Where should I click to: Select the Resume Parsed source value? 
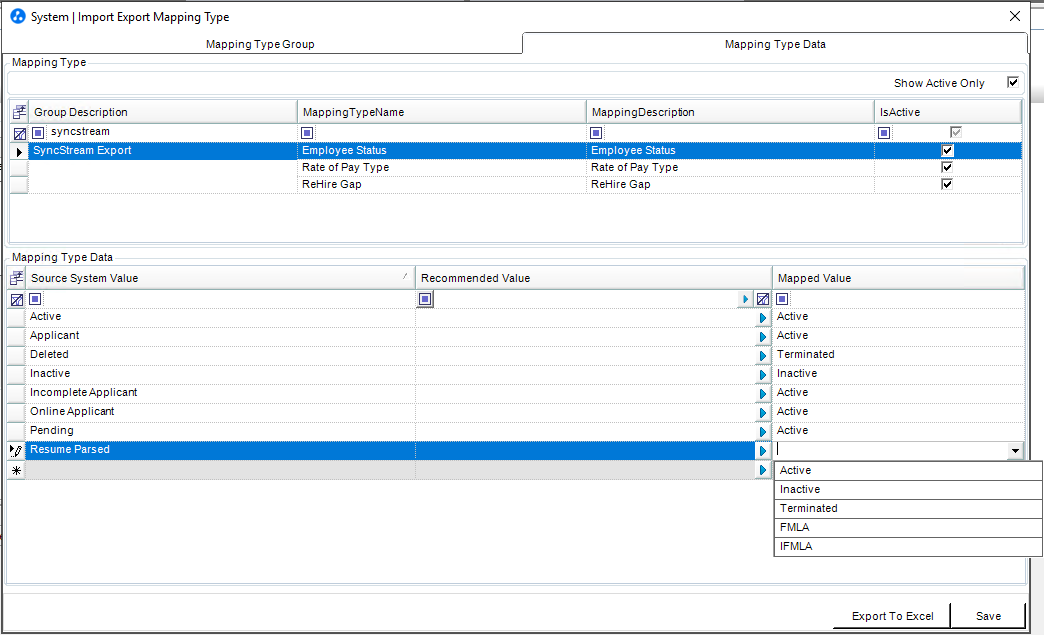pos(220,450)
